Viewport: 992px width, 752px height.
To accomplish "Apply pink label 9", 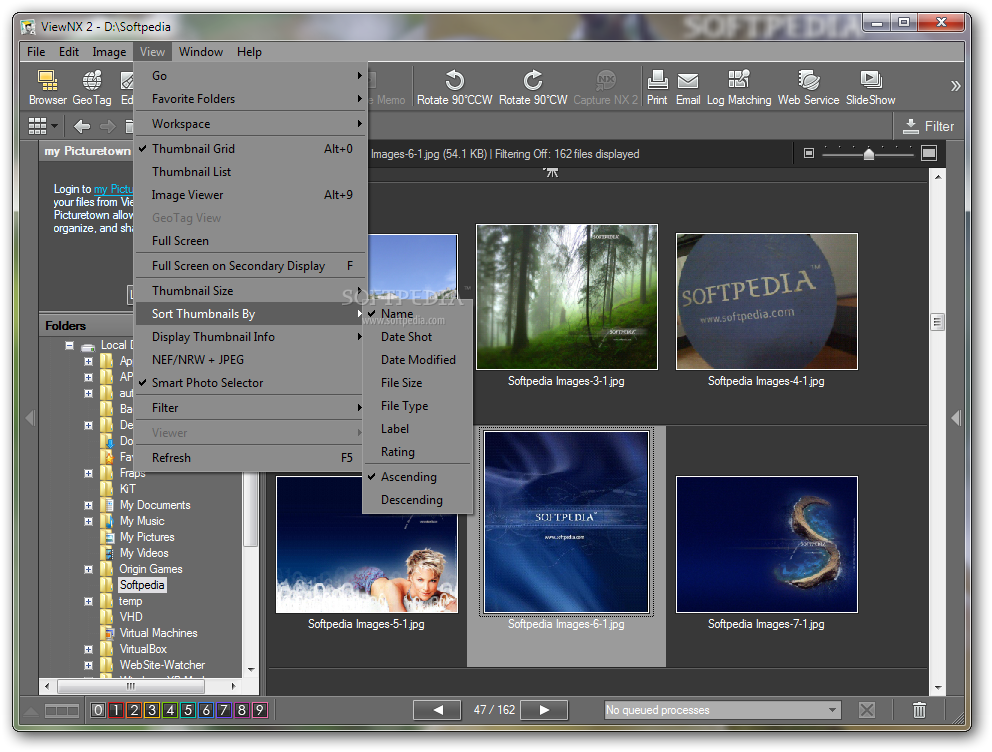I will (259, 710).
